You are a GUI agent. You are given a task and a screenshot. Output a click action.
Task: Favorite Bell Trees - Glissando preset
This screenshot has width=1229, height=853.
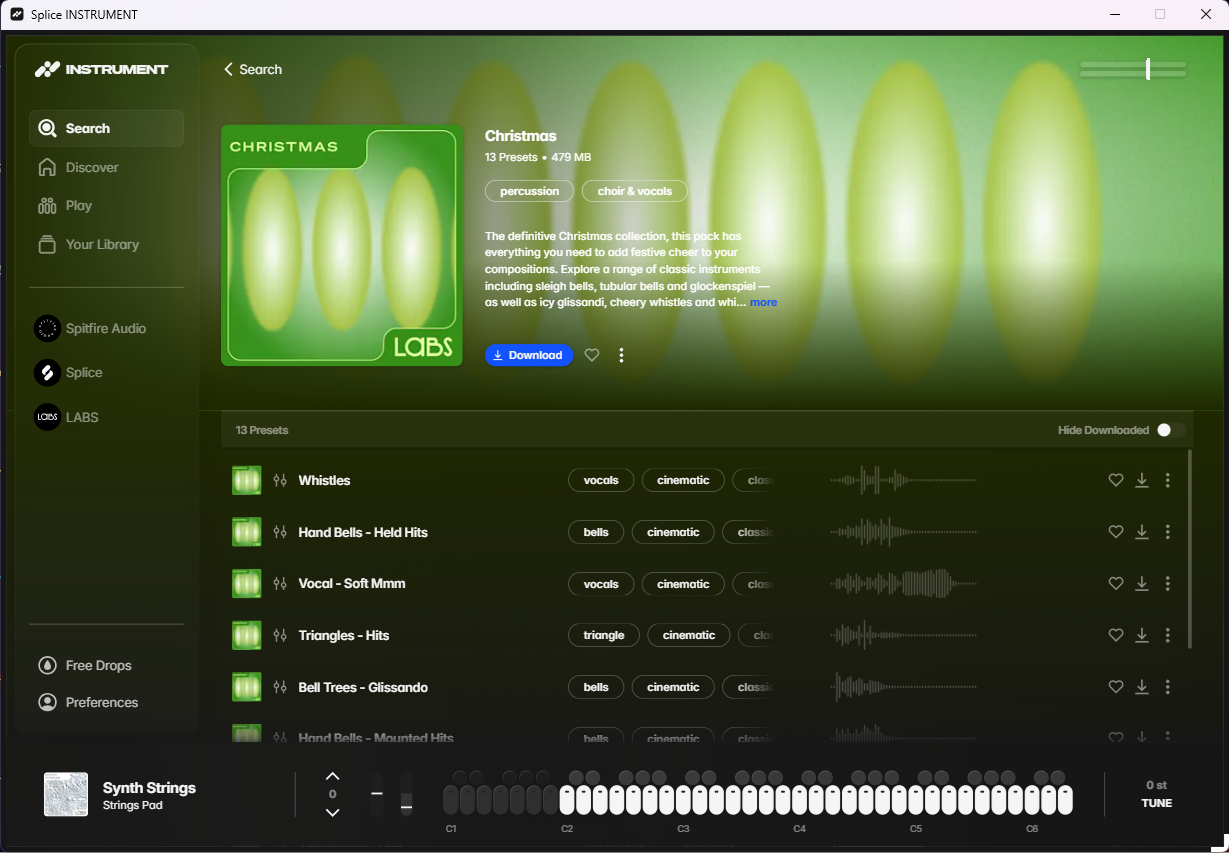[1116, 687]
